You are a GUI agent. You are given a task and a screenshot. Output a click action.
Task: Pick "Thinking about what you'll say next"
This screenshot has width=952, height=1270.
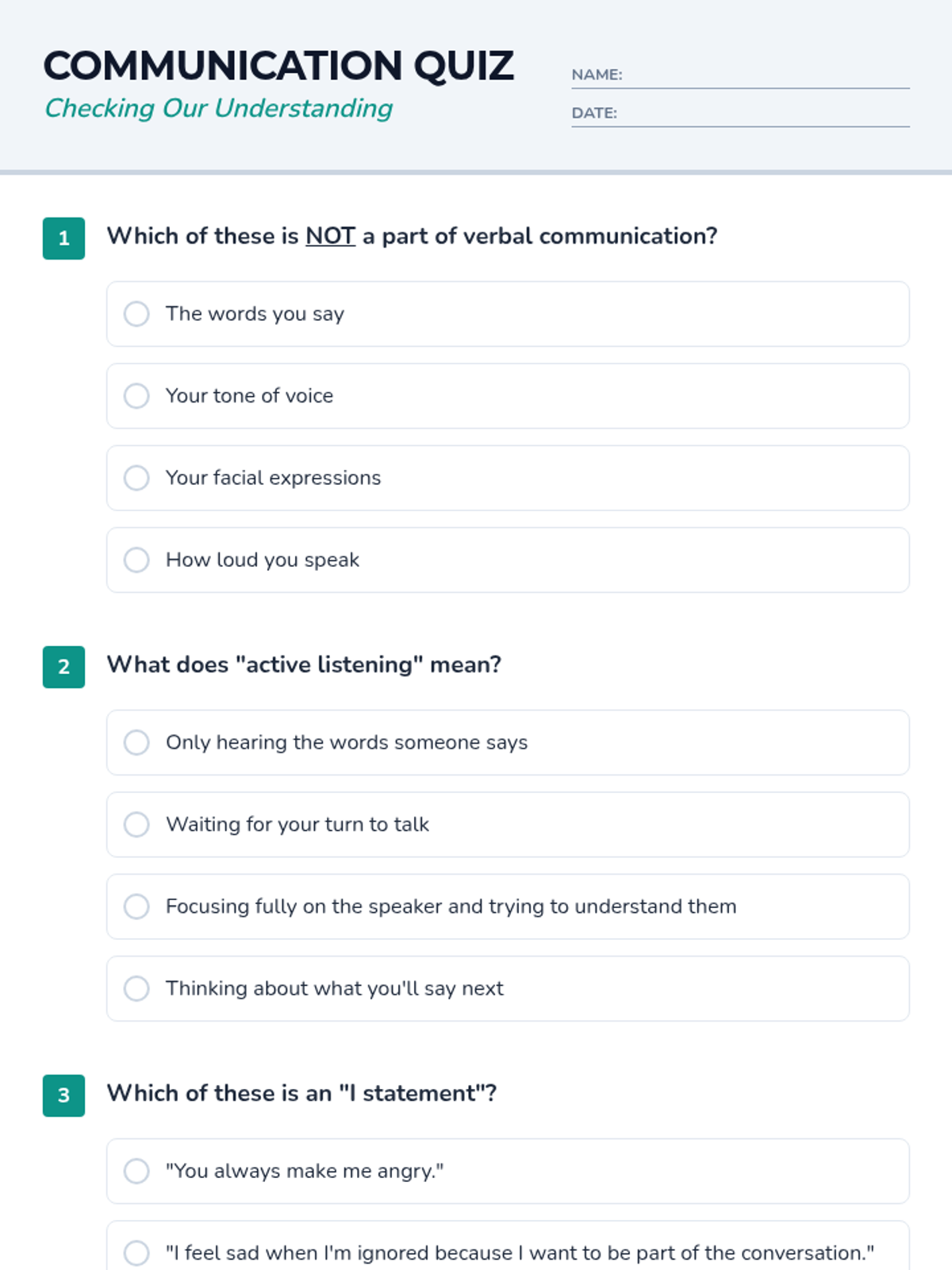pos(136,988)
